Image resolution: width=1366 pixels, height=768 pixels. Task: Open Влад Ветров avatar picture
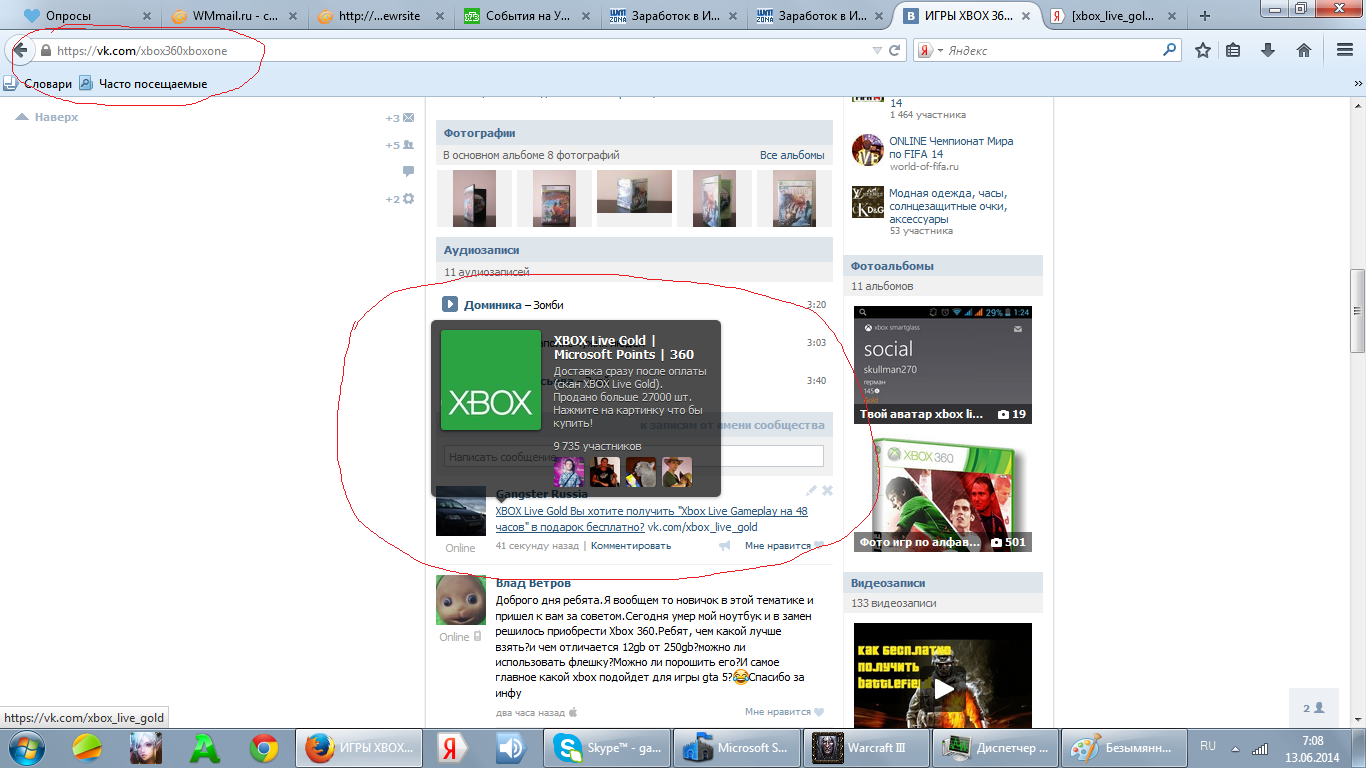tap(461, 601)
